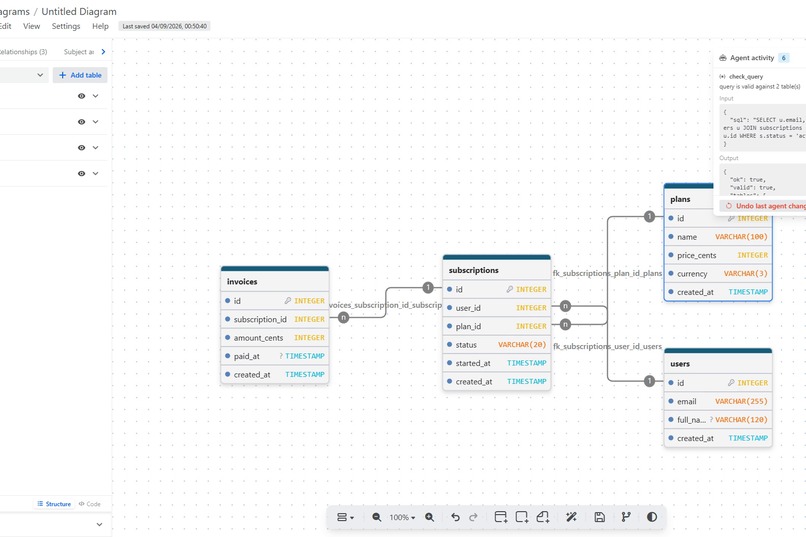This screenshot has height=537, width=806.
Task: Click the fk_subscriptions_plan_id_plans relationship label
Action: (x=607, y=273)
